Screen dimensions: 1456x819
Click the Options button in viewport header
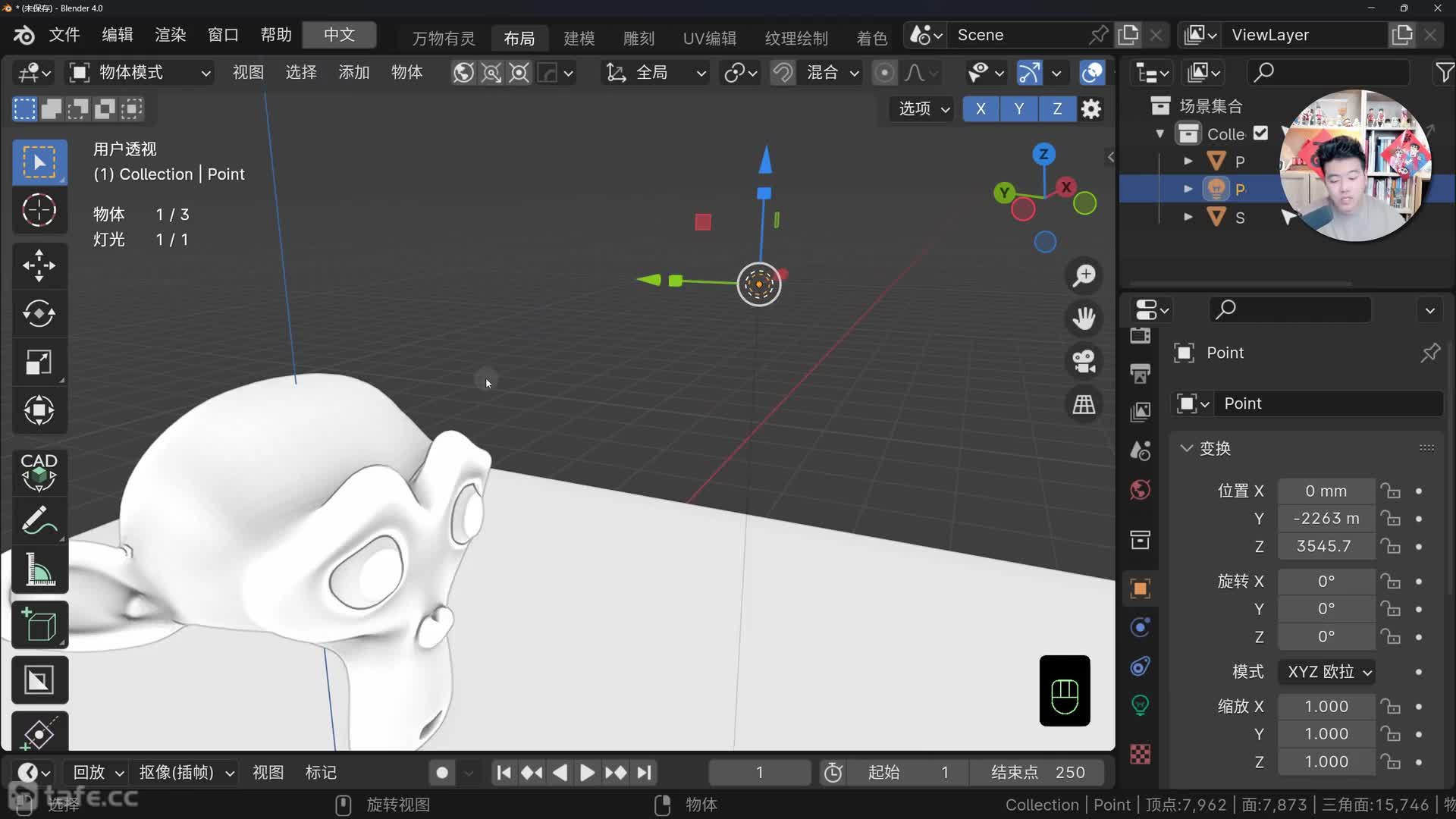[x=923, y=108]
